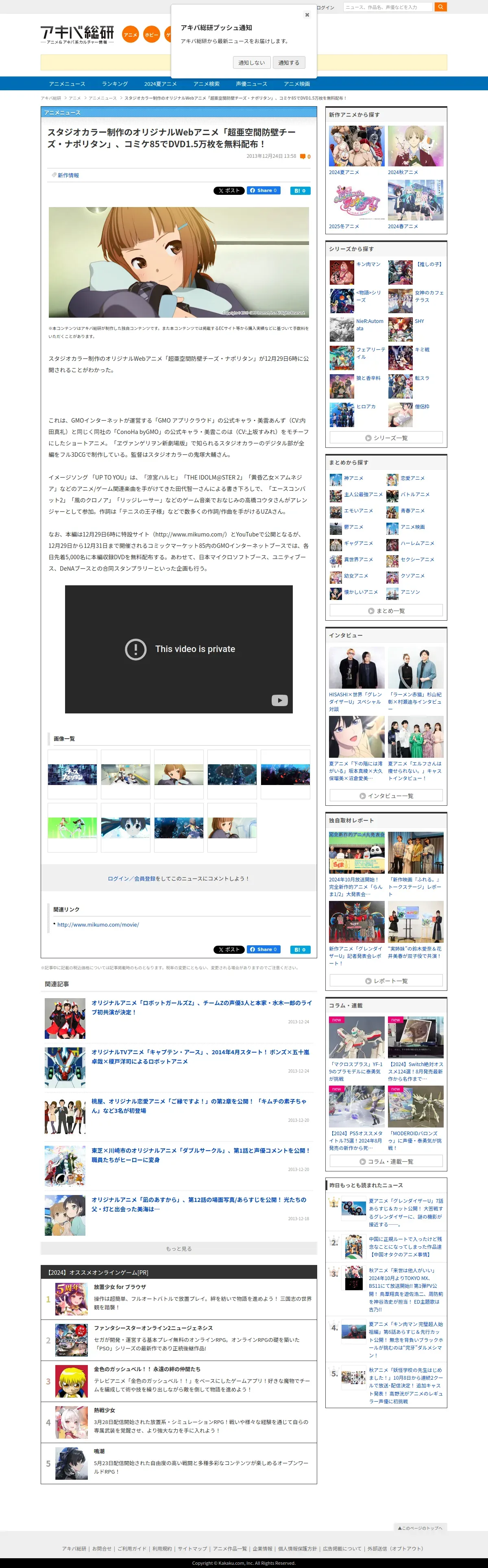Click the top Hatena B! bookmark button
The width and height of the screenshot is (488, 1568).
click(x=300, y=190)
